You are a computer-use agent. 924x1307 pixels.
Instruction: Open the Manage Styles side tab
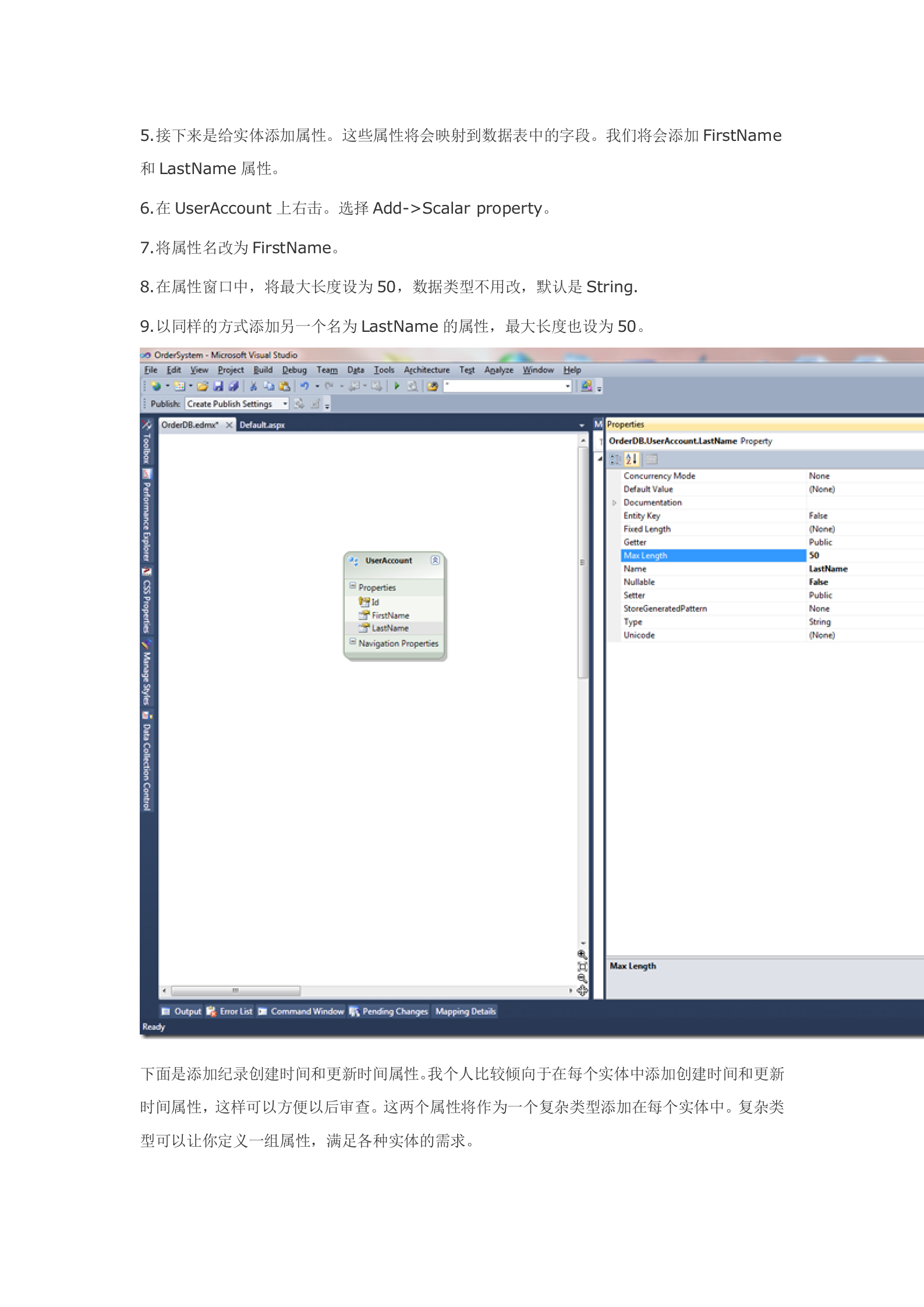coord(147,672)
